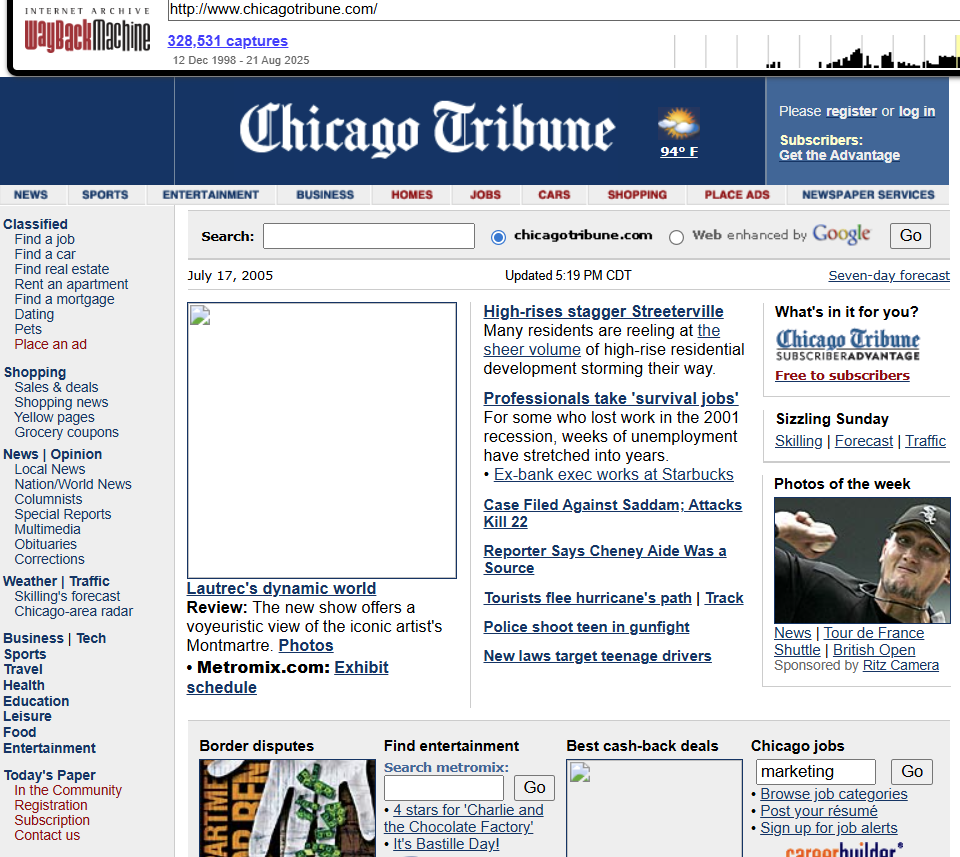960x857 pixels.
Task: Click the Lautrec Photos link
Action: click(x=306, y=645)
